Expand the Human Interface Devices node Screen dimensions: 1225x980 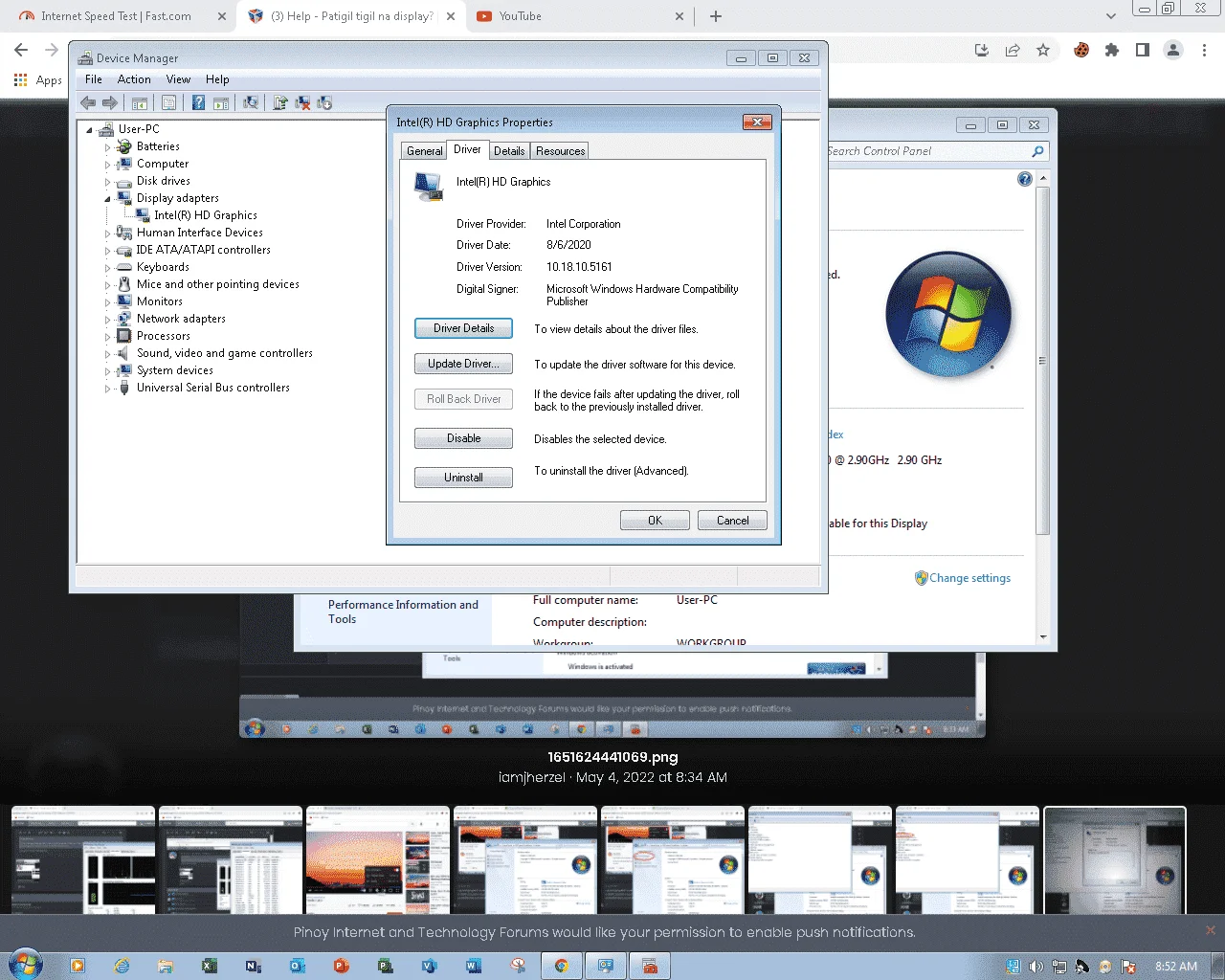(x=107, y=234)
